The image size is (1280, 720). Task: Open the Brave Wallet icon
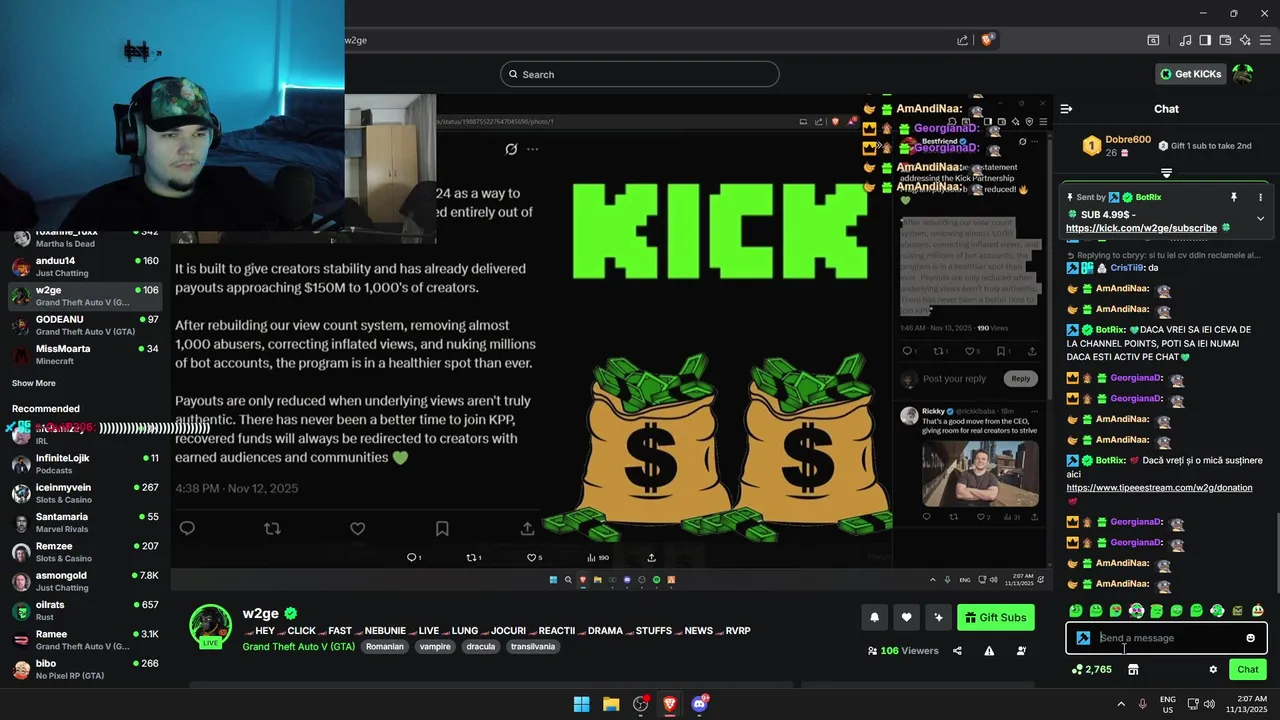(x=1225, y=40)
